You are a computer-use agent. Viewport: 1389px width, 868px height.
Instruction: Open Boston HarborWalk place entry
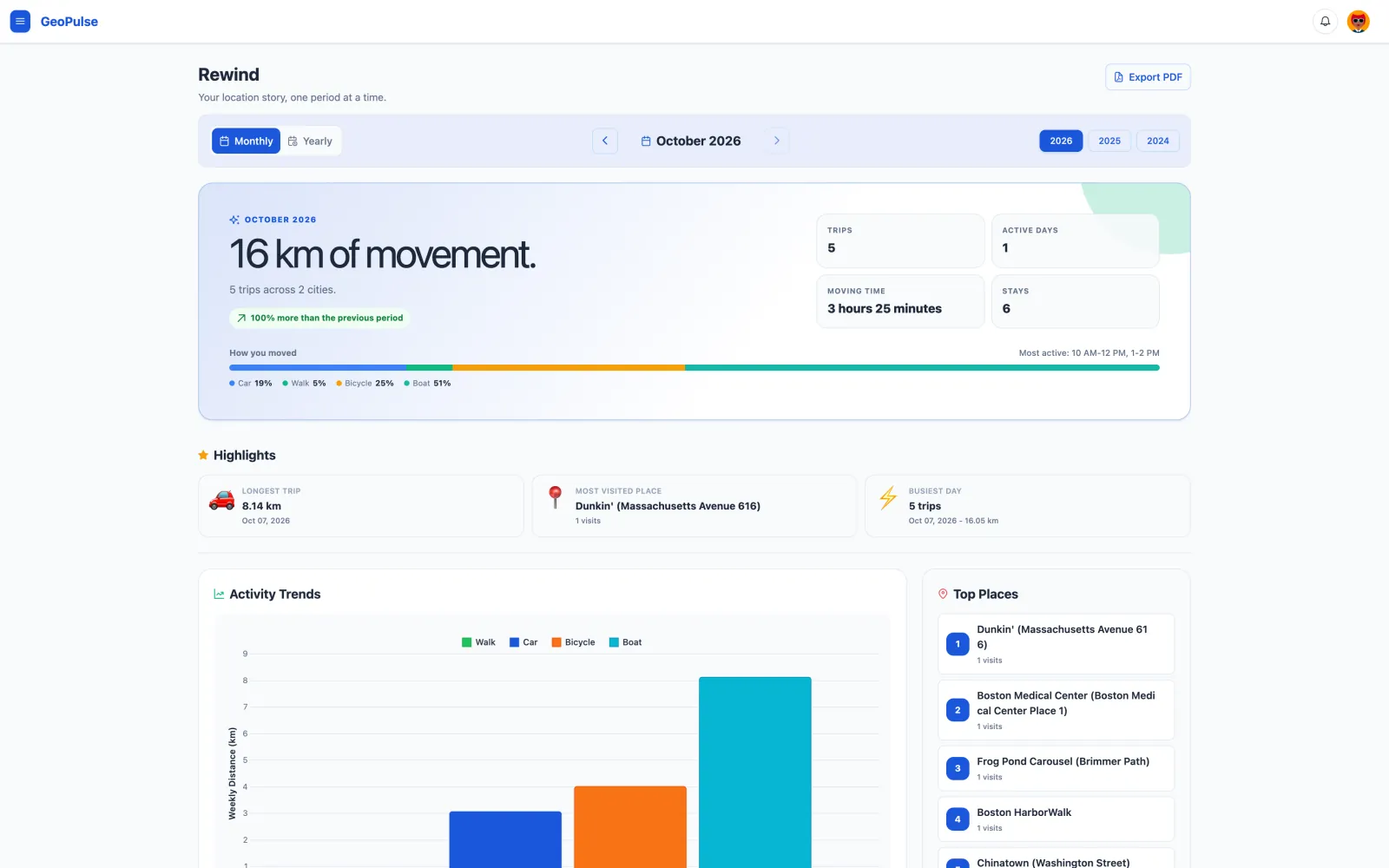(x=1056, y=819)
